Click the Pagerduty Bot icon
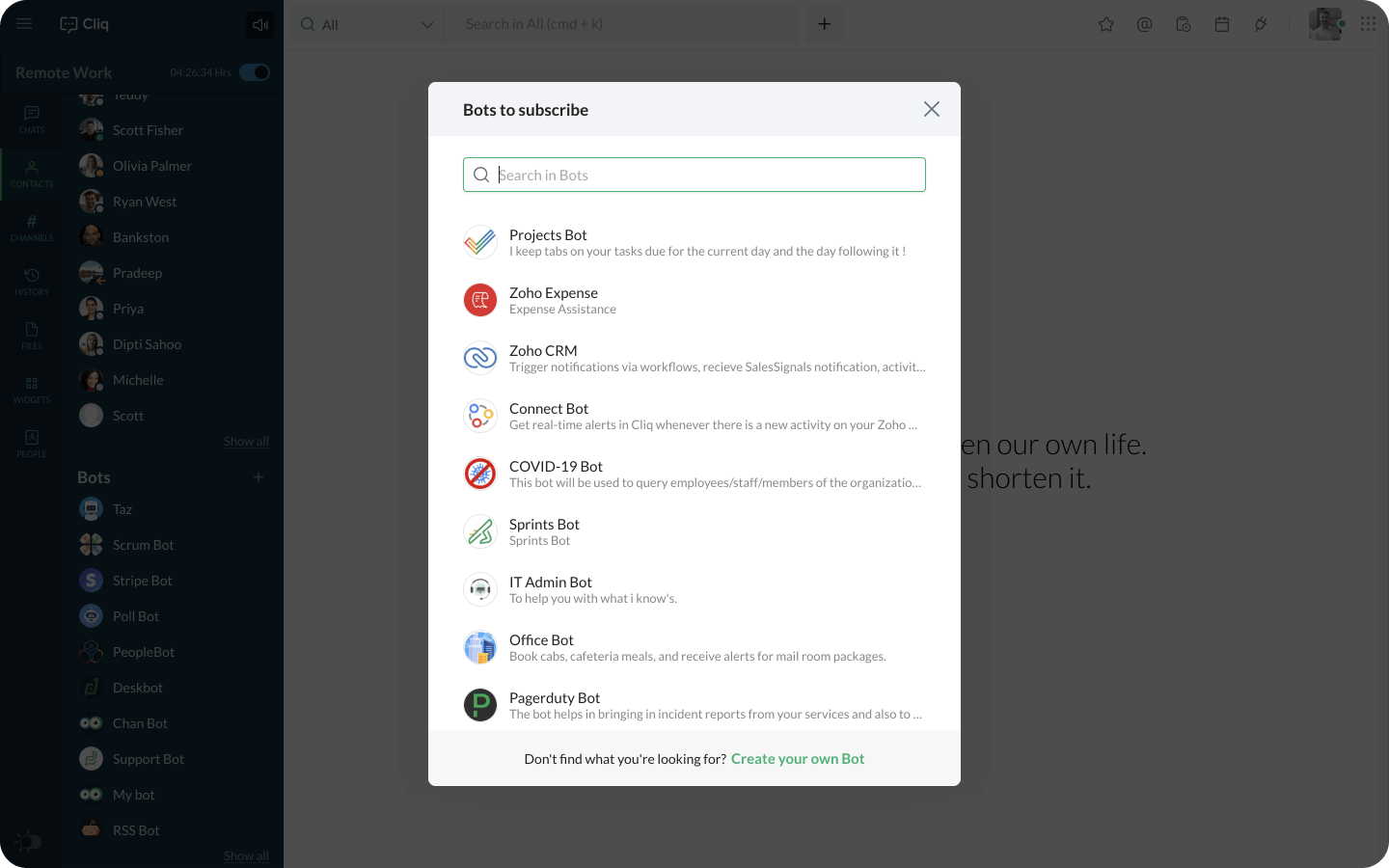The height and width of the screenshot is (868, 1389). pos(480,705)
